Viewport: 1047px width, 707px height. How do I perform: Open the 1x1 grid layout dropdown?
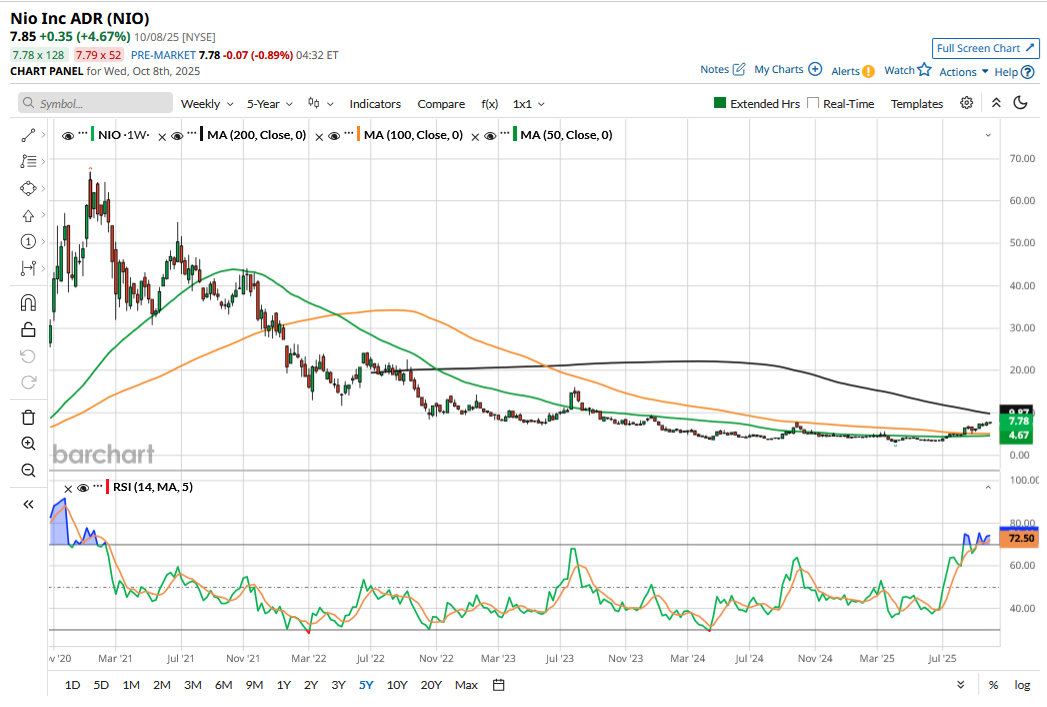(529, 103)
